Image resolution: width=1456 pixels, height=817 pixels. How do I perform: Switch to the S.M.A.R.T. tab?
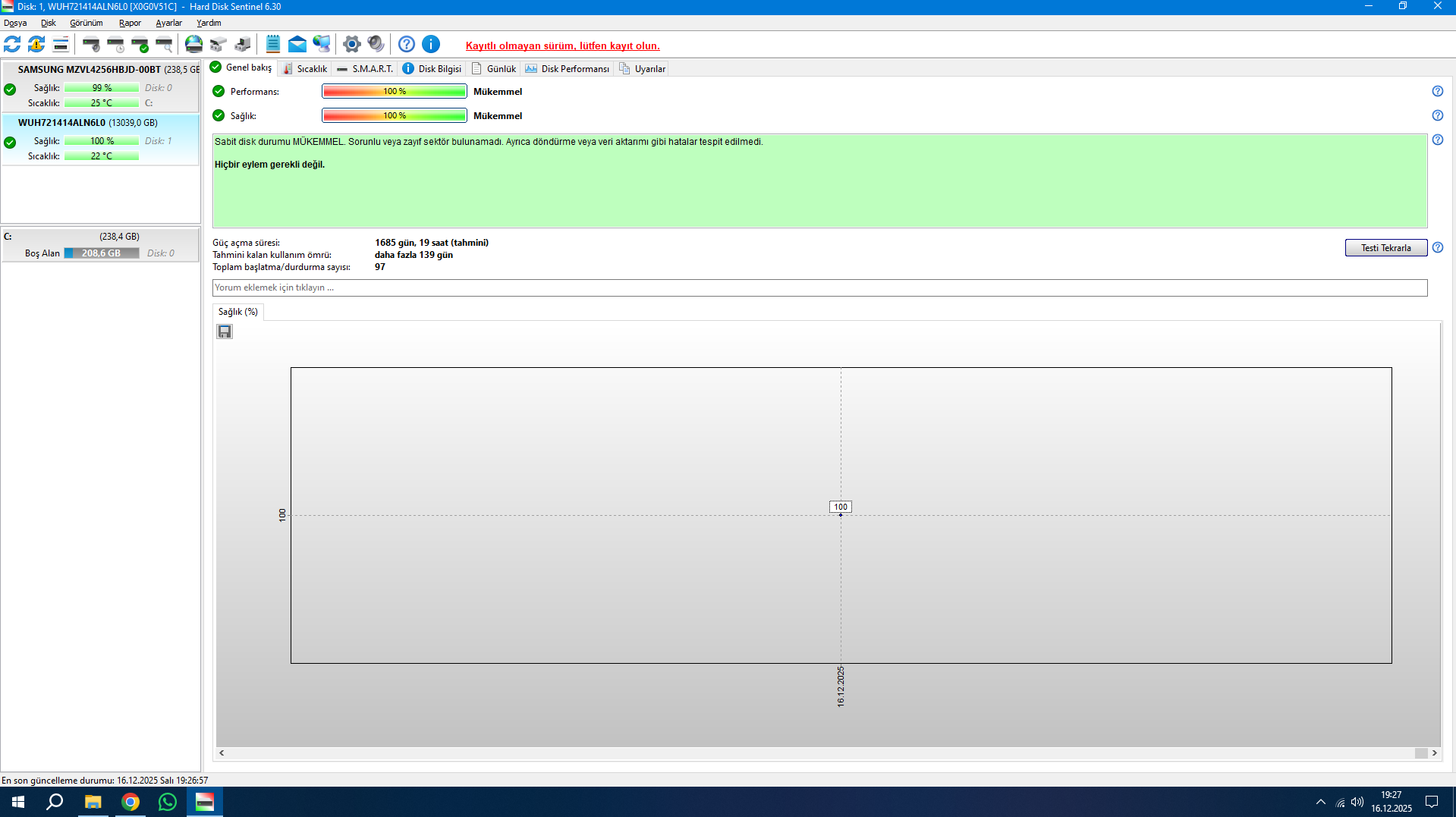365,69
